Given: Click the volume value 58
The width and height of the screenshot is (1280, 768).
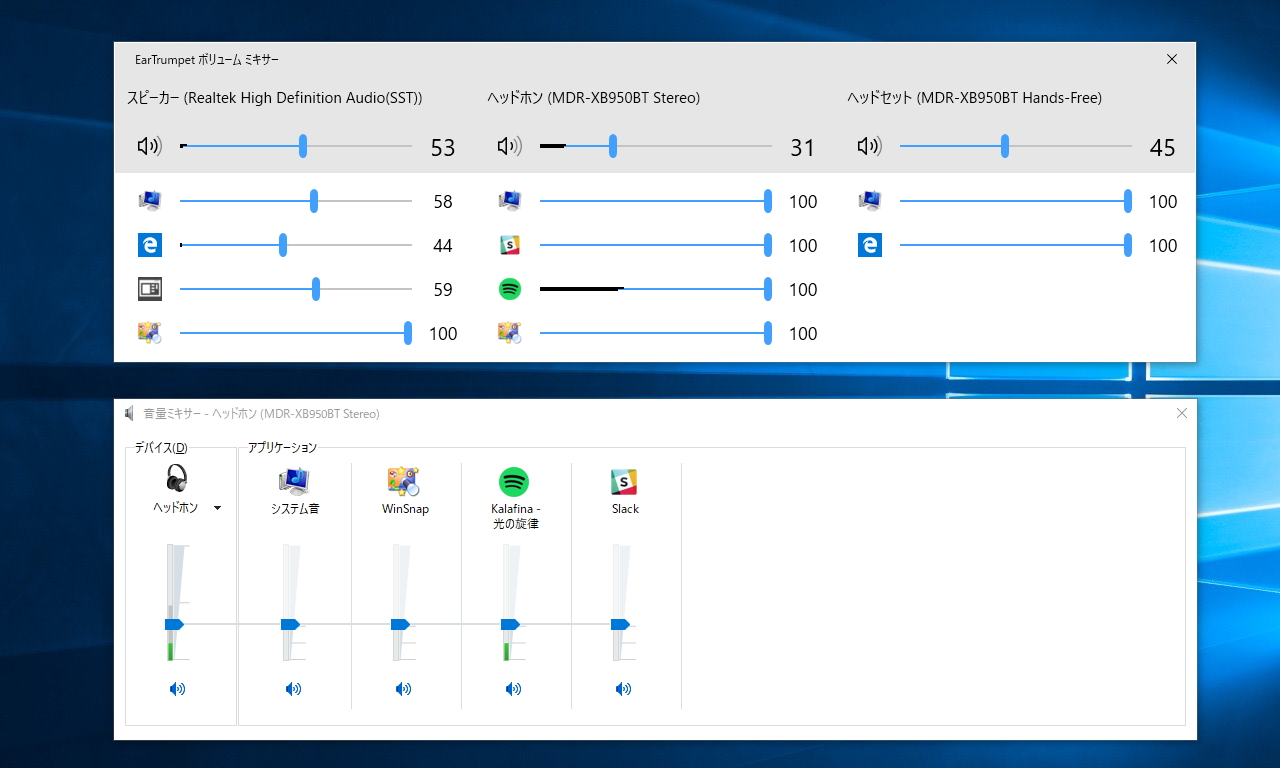Looking at the screenshot, I should tap(443, 202).
